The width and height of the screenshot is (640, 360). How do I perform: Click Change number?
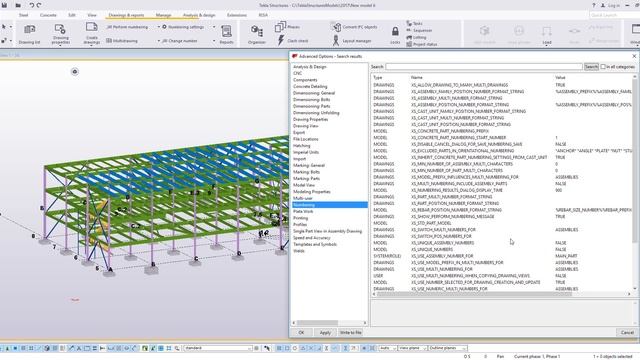180,41
